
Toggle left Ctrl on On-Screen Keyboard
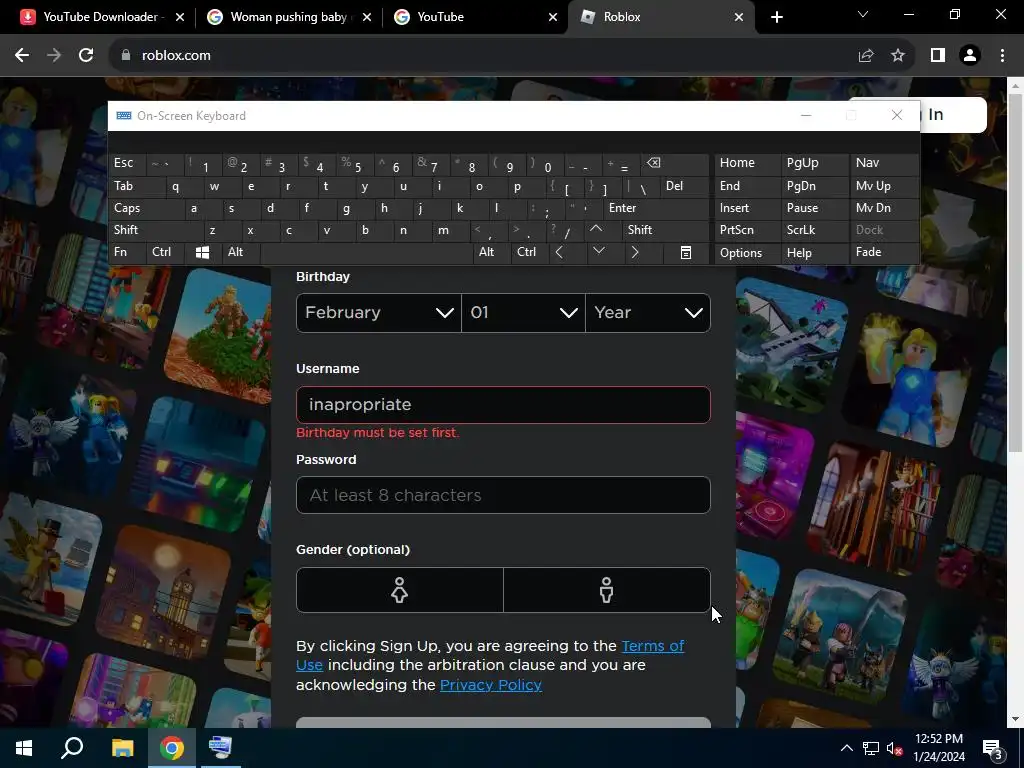(166, 253)
